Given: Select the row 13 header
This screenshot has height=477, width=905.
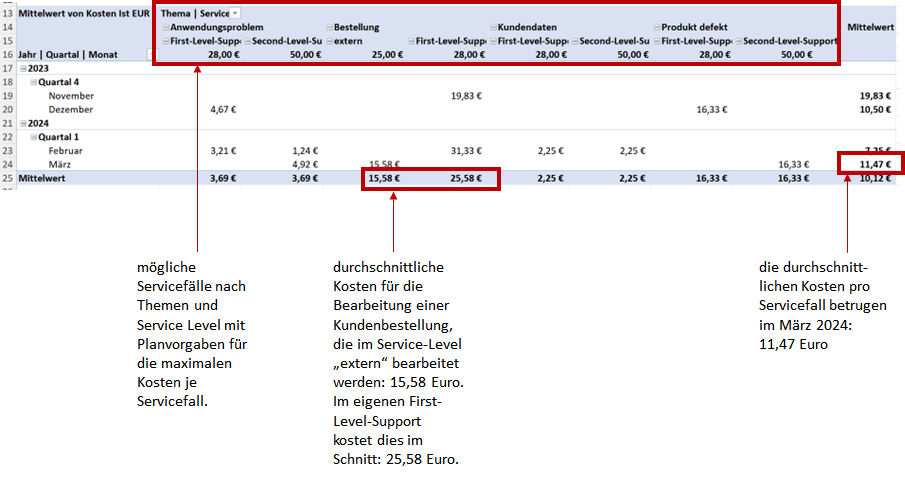Looking at the screenshot, I should coord(7,13).
